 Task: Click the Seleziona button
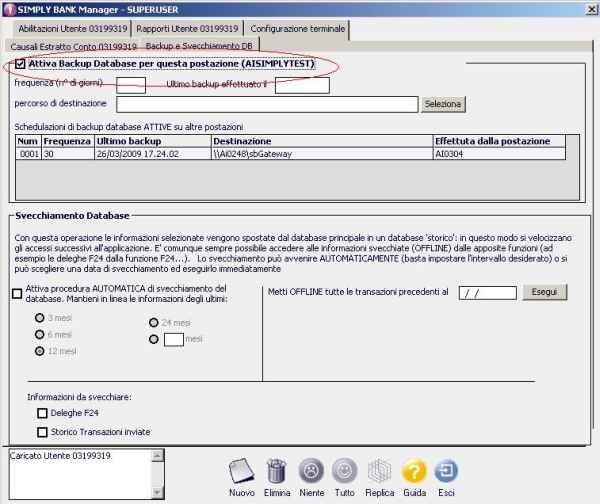tap(443, 104)
